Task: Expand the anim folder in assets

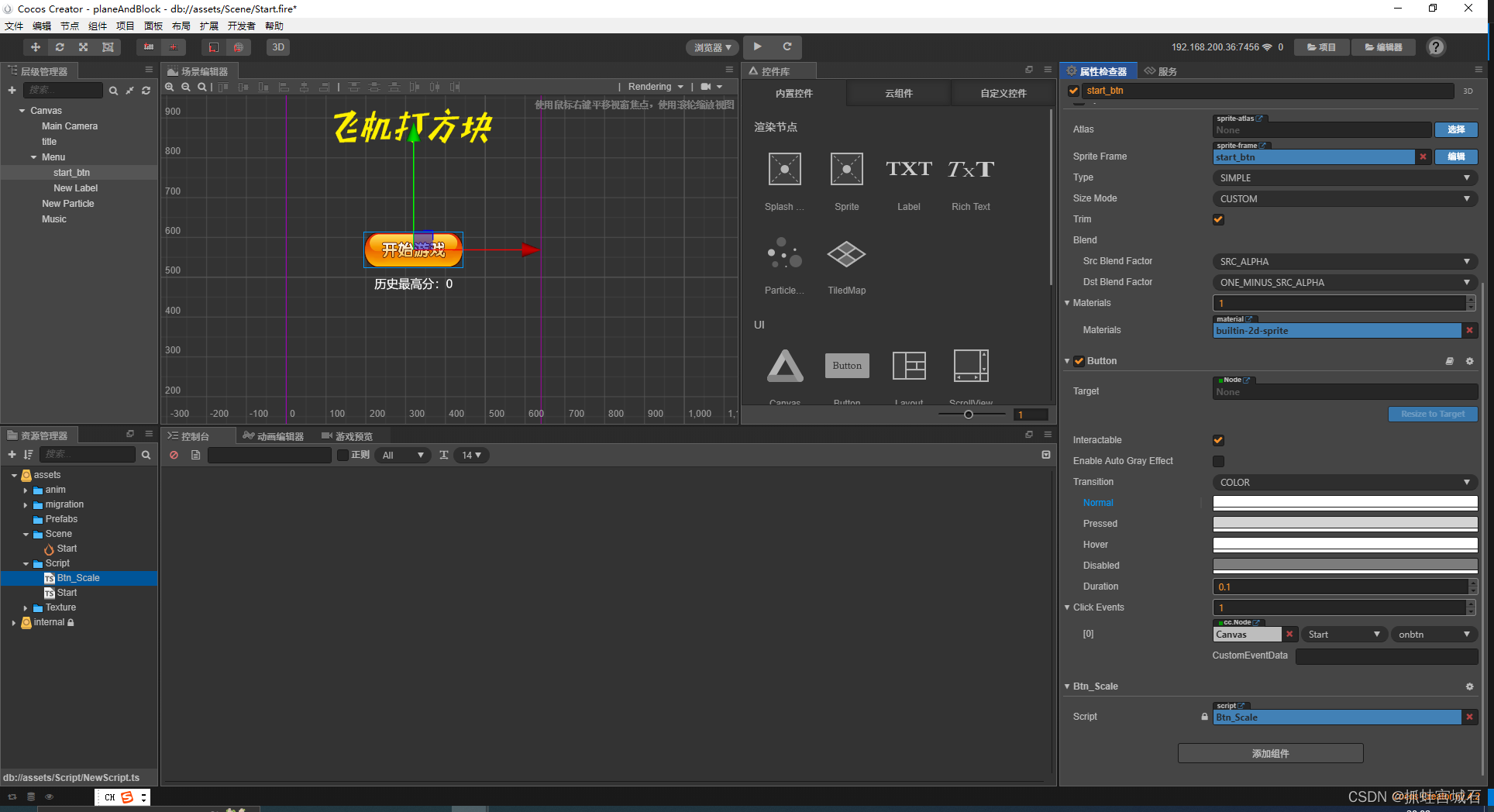Action: [26, 490]
